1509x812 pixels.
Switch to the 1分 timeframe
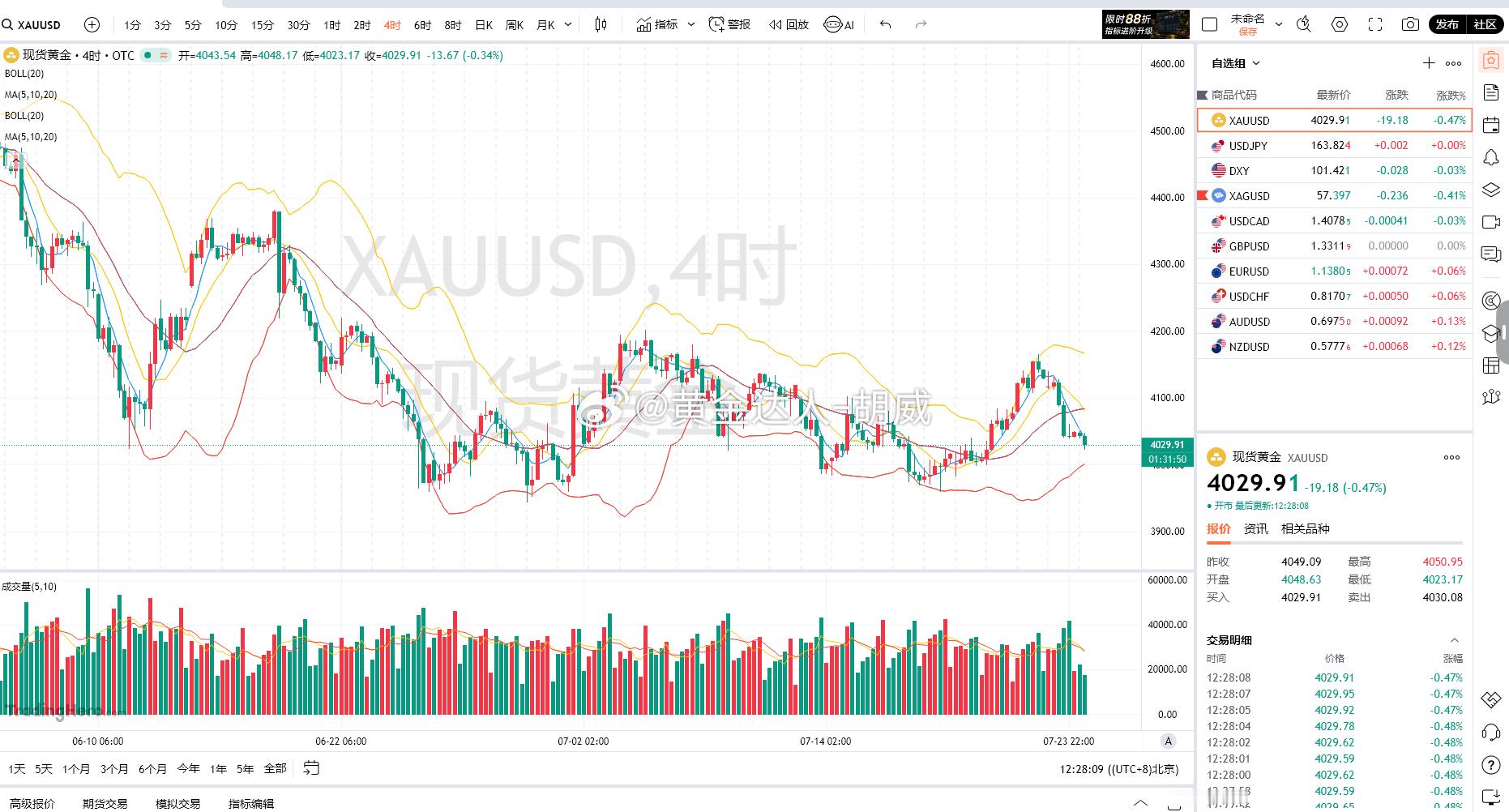[132, 25]
